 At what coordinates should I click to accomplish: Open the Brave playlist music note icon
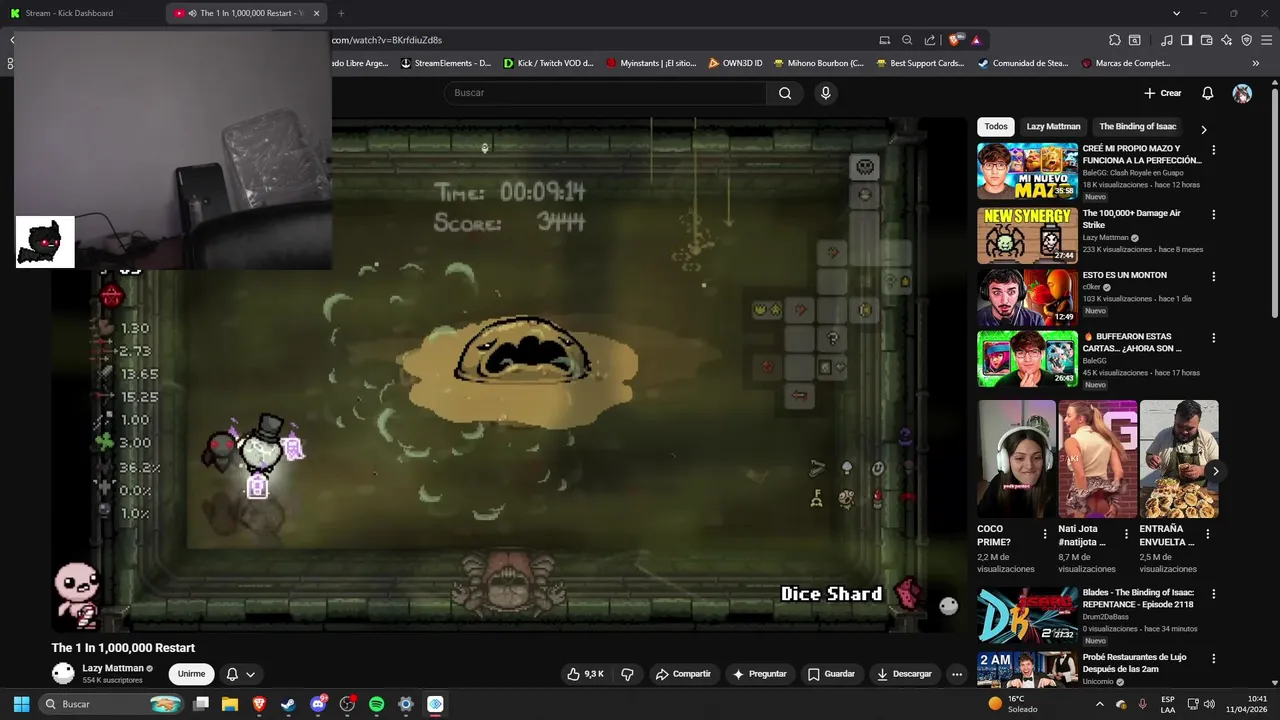(1167, 40)
